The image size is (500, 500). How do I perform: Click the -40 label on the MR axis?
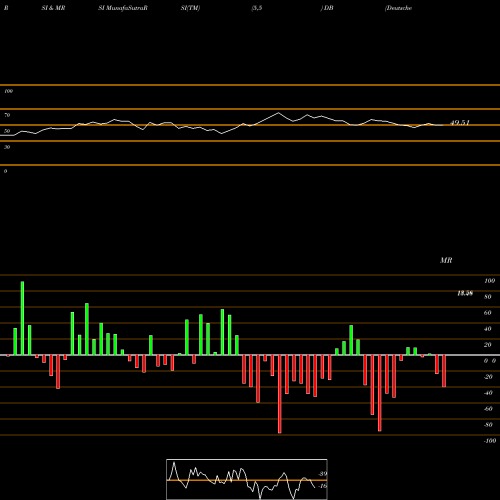click(488, 393)
